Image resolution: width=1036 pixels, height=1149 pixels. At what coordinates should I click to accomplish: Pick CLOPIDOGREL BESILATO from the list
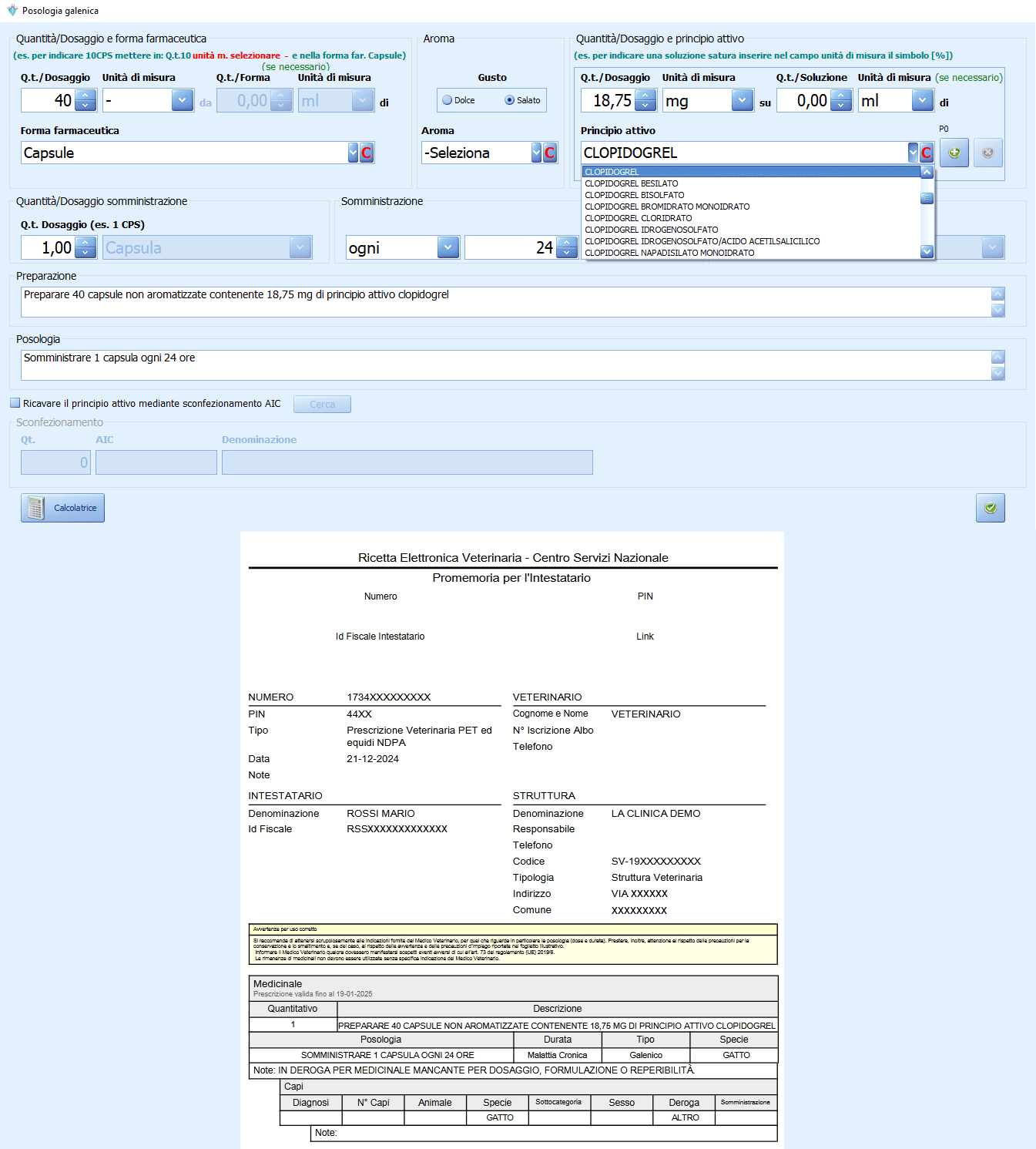pyautogui.click(x=631, y=183)
